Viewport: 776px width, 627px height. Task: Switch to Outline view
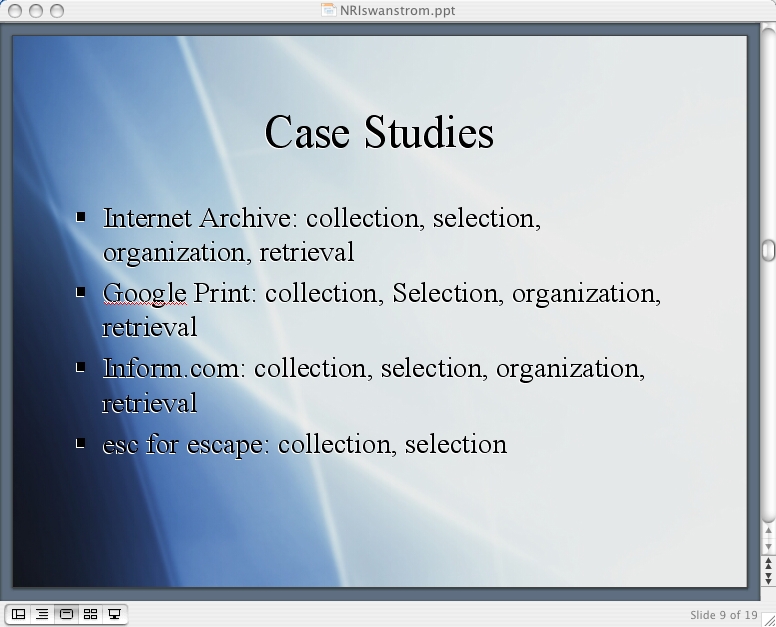click(x=42, y=614)
